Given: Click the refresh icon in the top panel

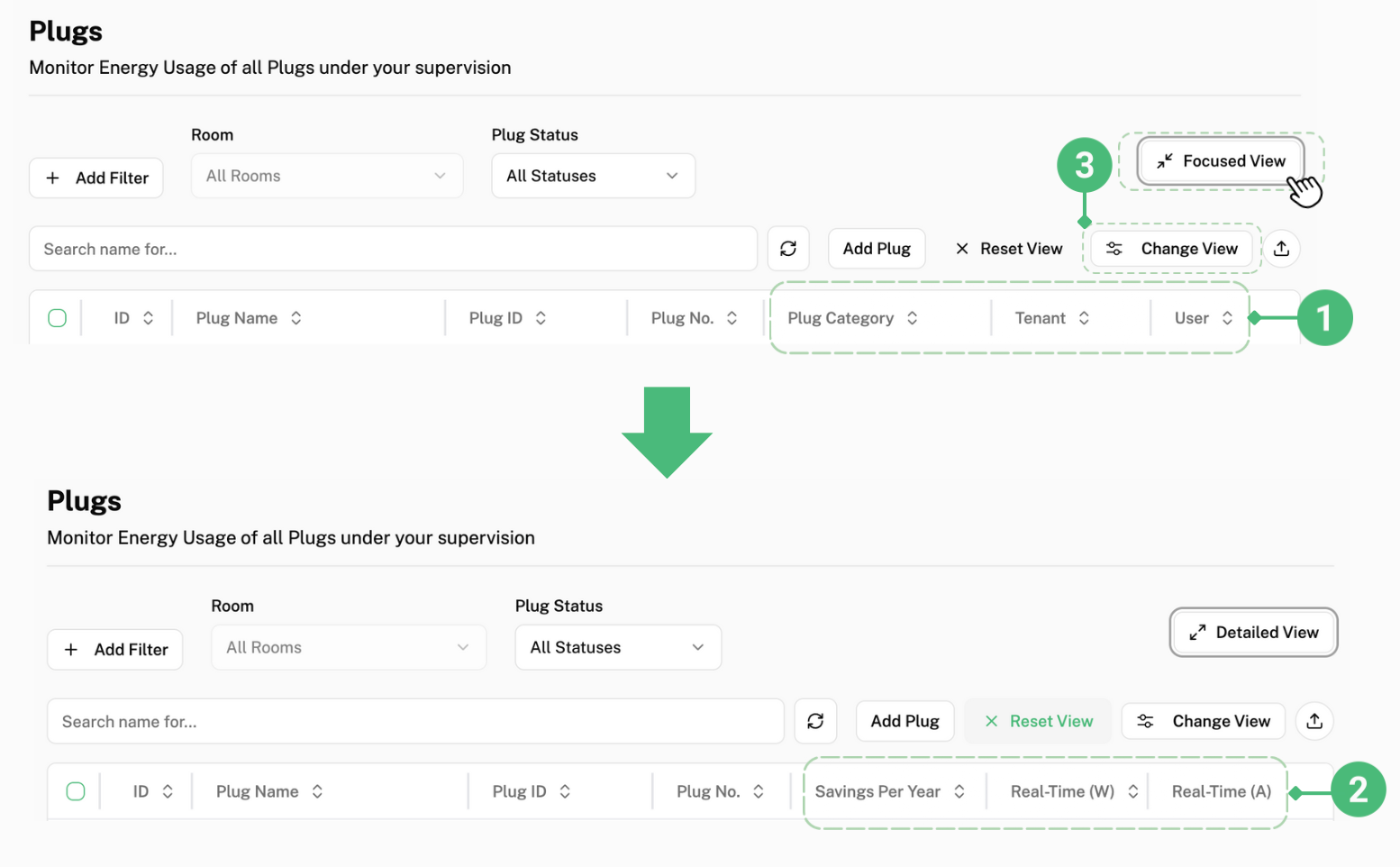Looking at the screenshot, I should (x=788, y=249).
